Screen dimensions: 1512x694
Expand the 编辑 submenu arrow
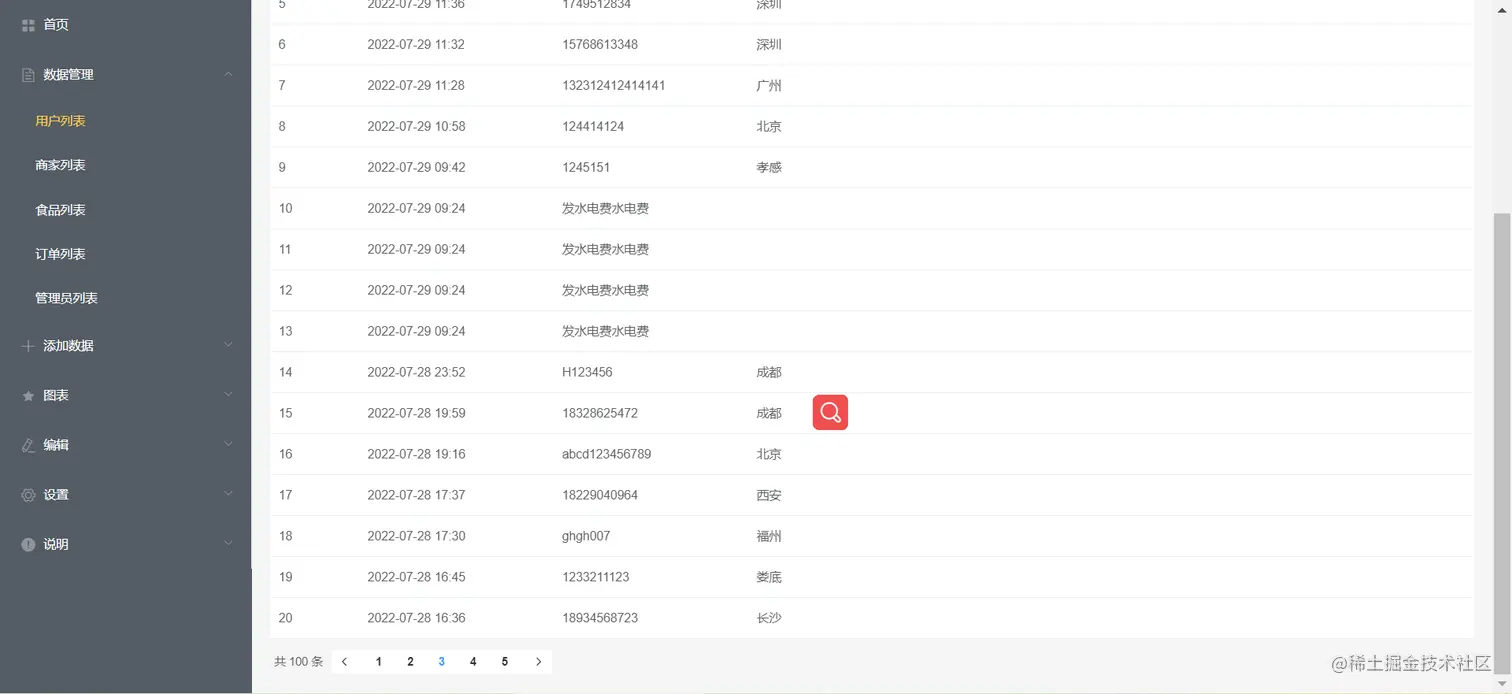point(228,444)
